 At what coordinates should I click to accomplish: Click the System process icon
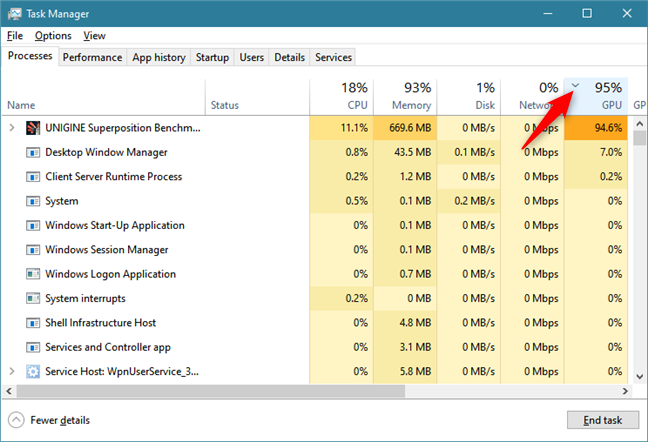pyautogui.click(x=33, y=201)
